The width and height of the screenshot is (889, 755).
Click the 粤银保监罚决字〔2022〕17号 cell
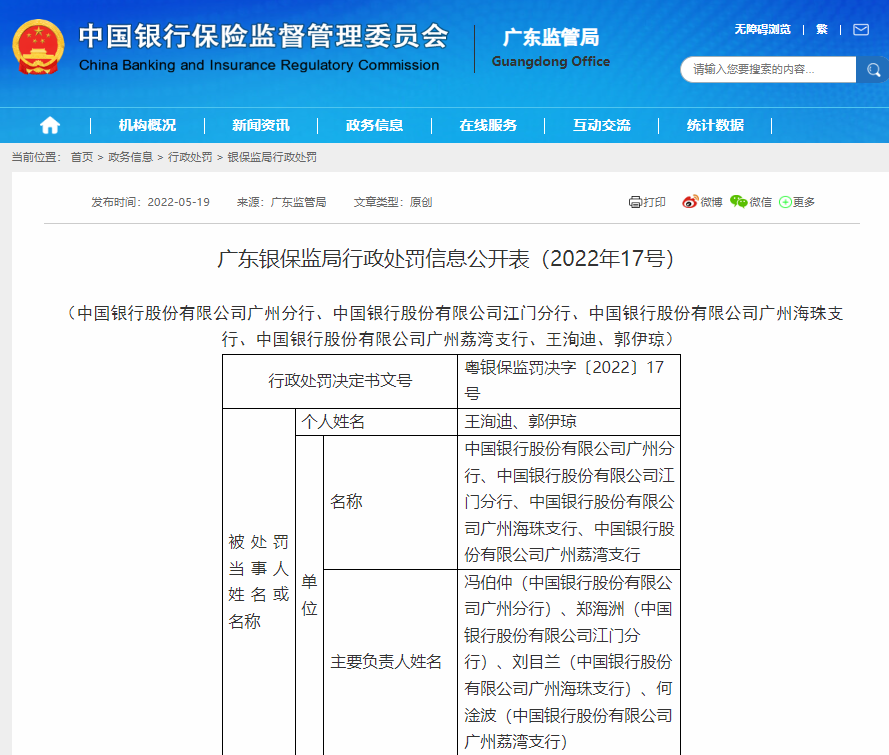point(569,381)
